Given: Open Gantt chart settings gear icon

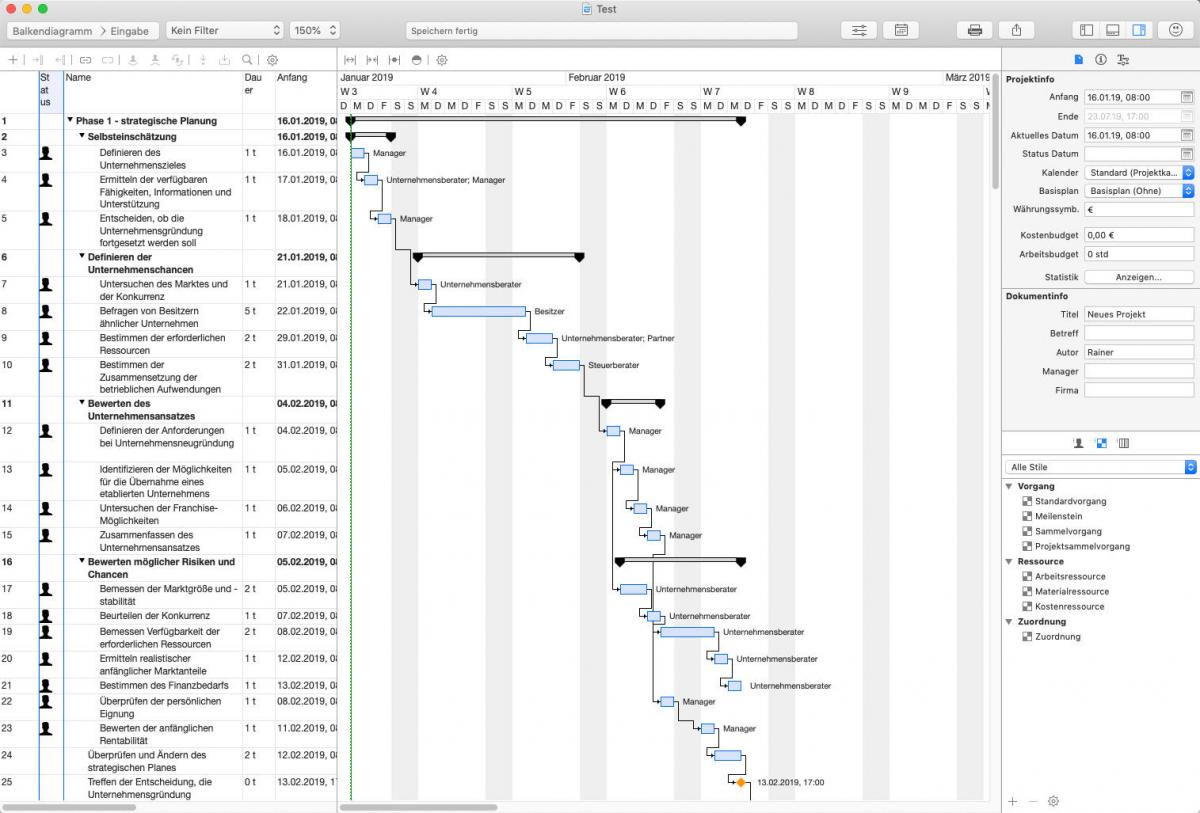Looking at the screenshot, I should [441, 60].
